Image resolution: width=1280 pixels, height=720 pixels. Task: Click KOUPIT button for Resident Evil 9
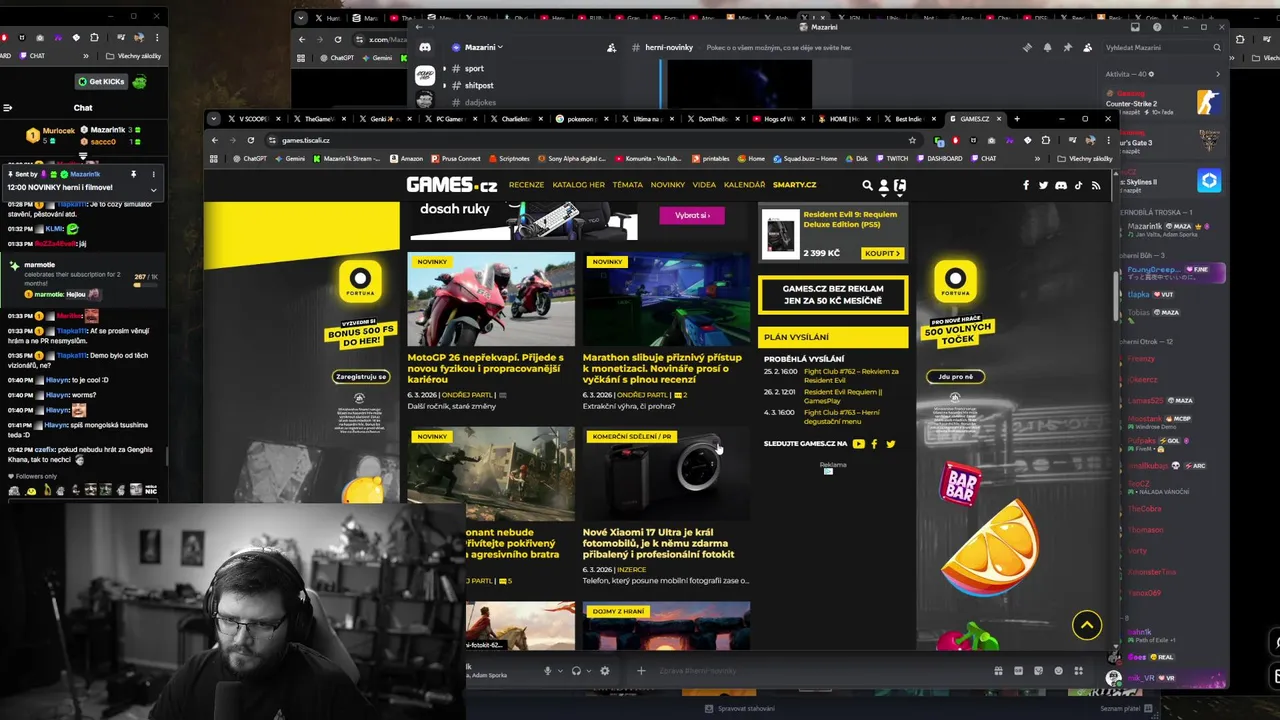[x=881, y=253]
